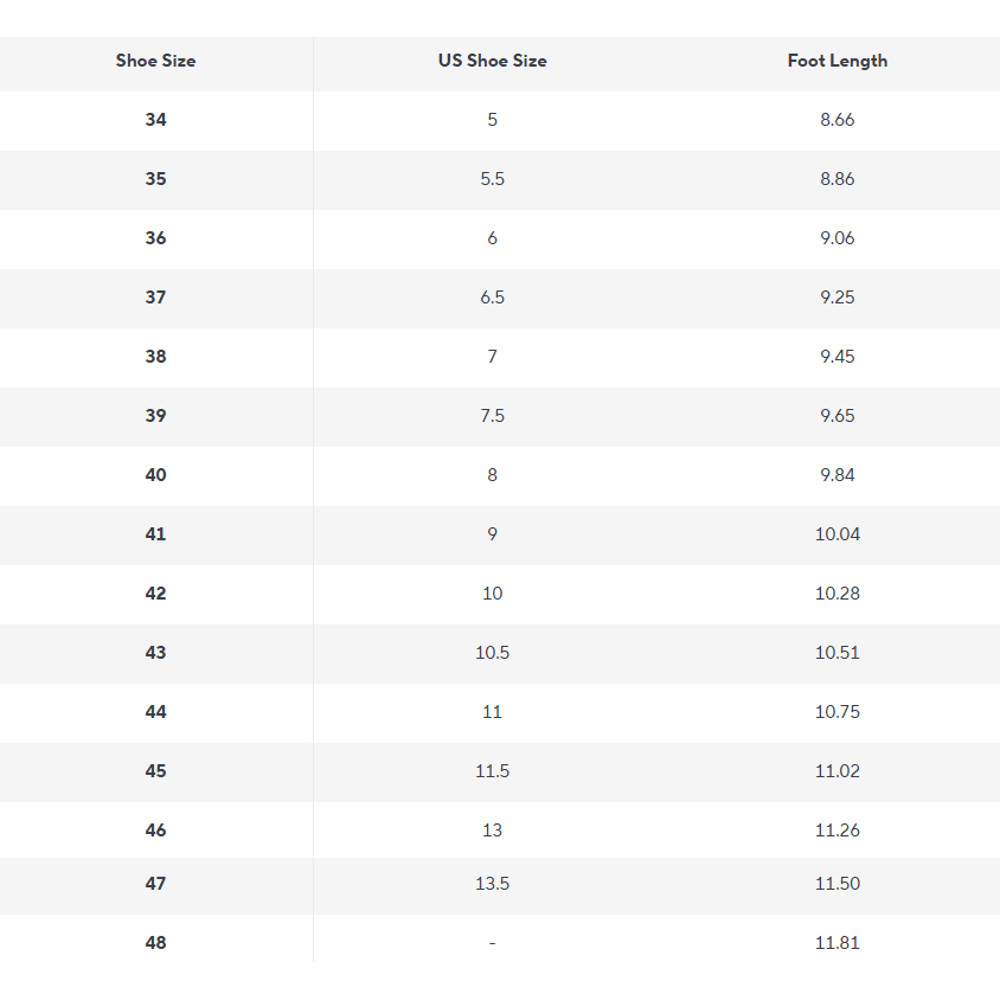Select US shoe size 13.5 value
This screenshot has width=1000, height=1000.
point(492,884)
